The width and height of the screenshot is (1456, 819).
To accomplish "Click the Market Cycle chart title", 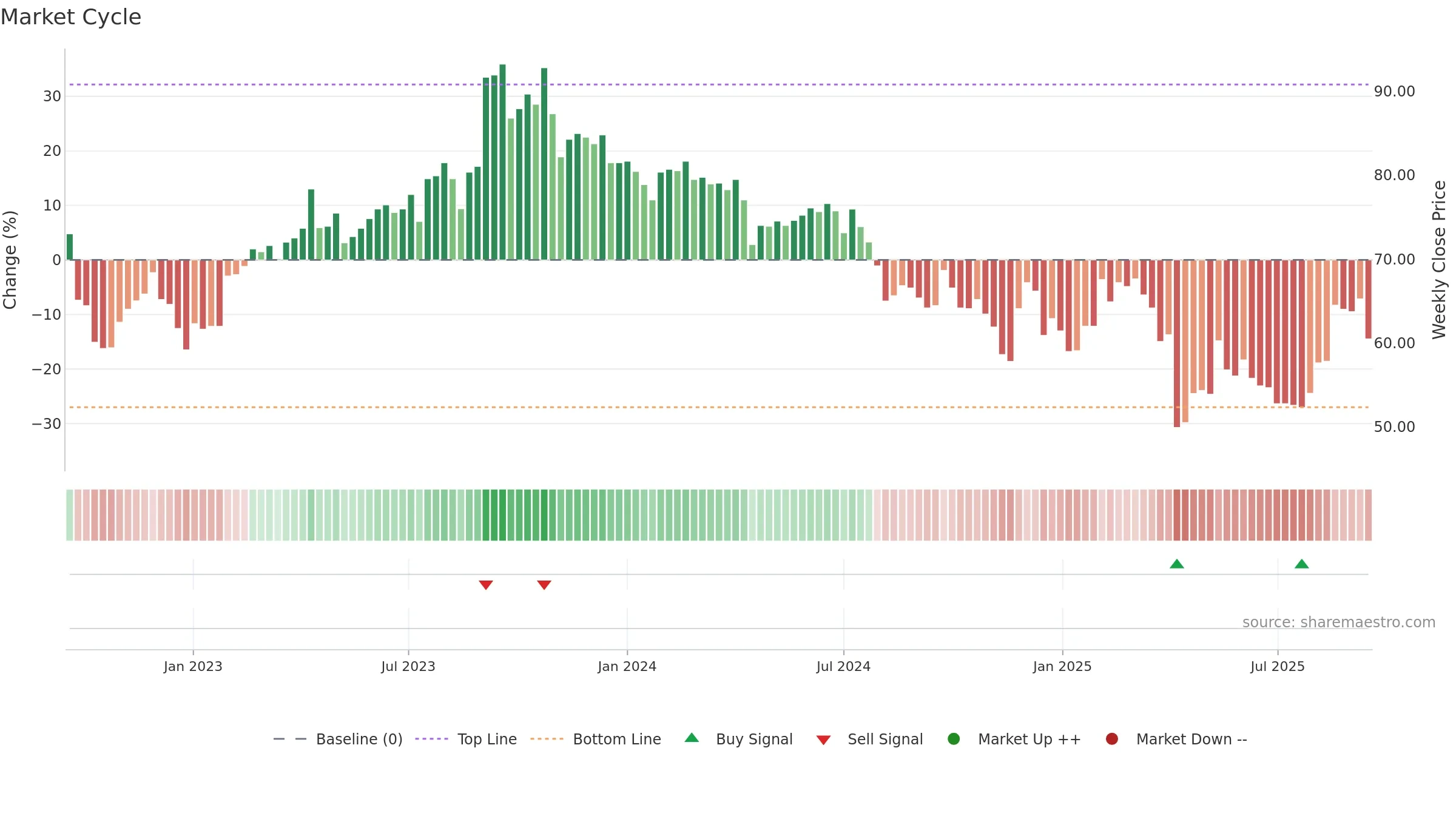I will pos(71,17).
